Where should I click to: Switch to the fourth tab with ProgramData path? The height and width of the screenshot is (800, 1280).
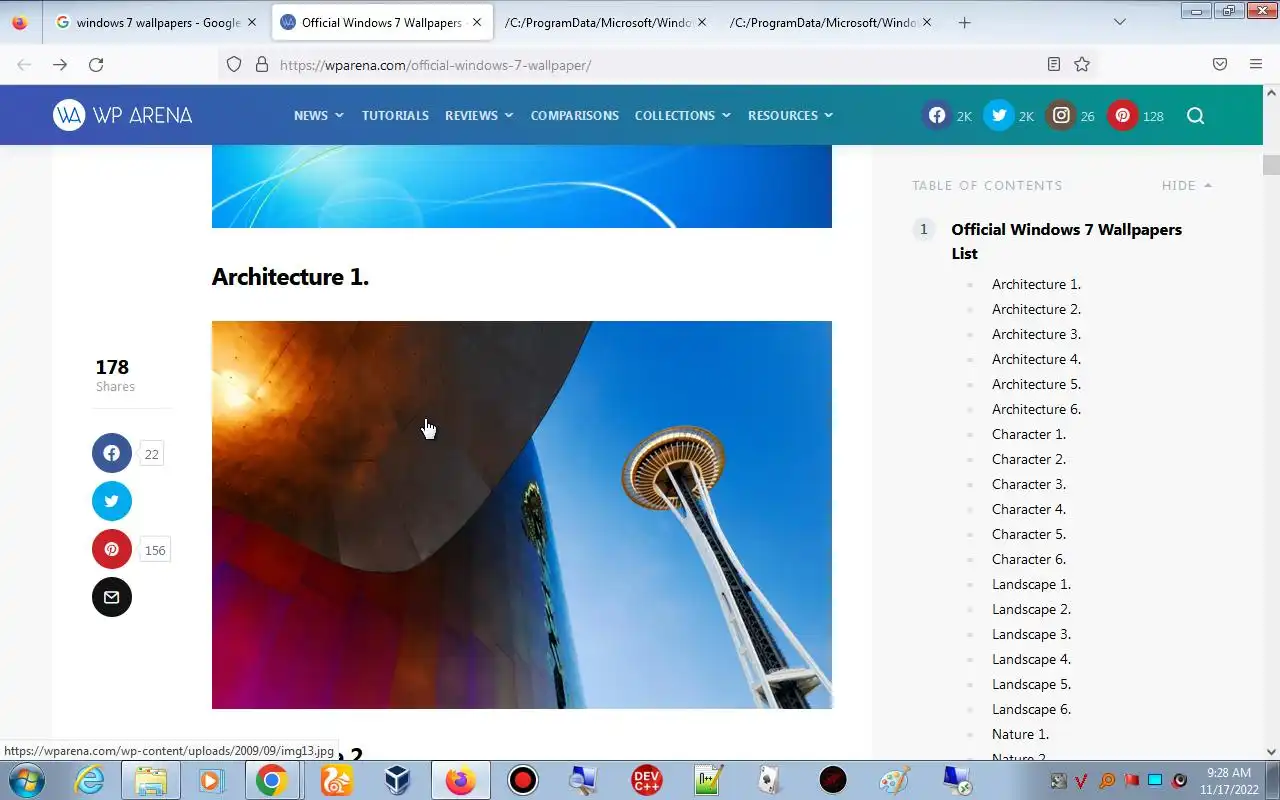pyautogui.click(x=831, y=22)
